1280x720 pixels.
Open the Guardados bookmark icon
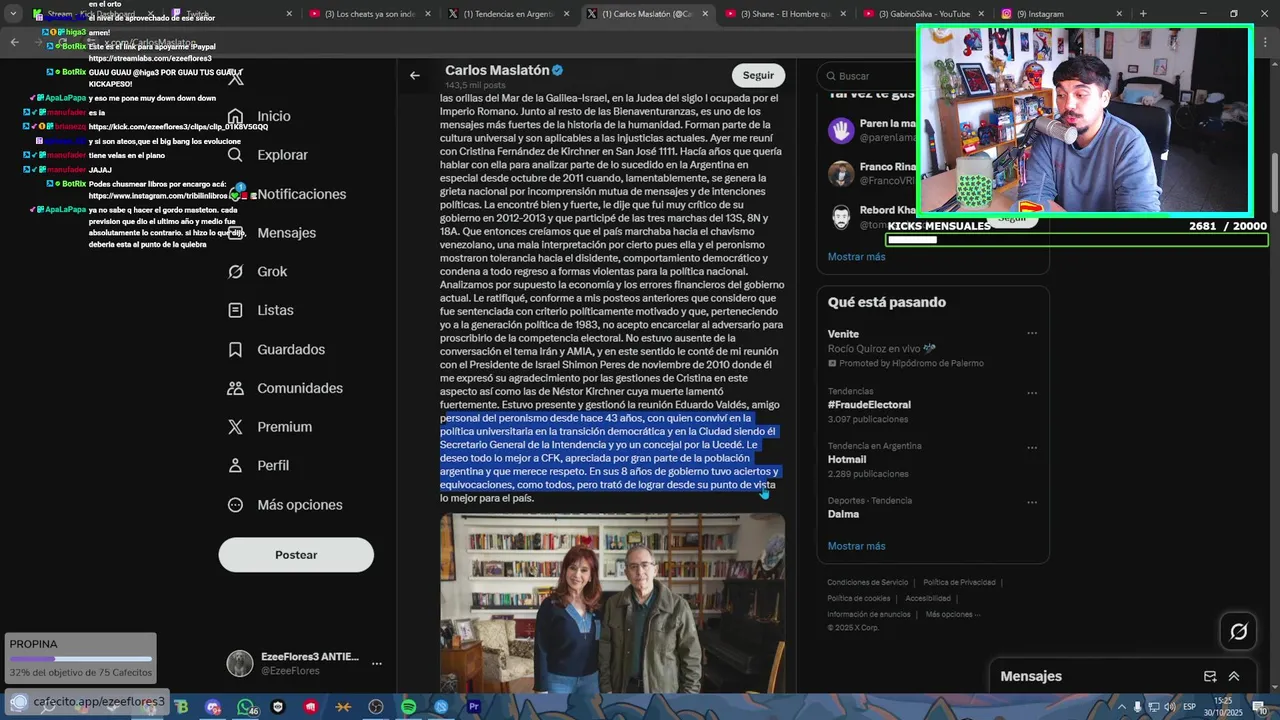[x=235, y=350]
